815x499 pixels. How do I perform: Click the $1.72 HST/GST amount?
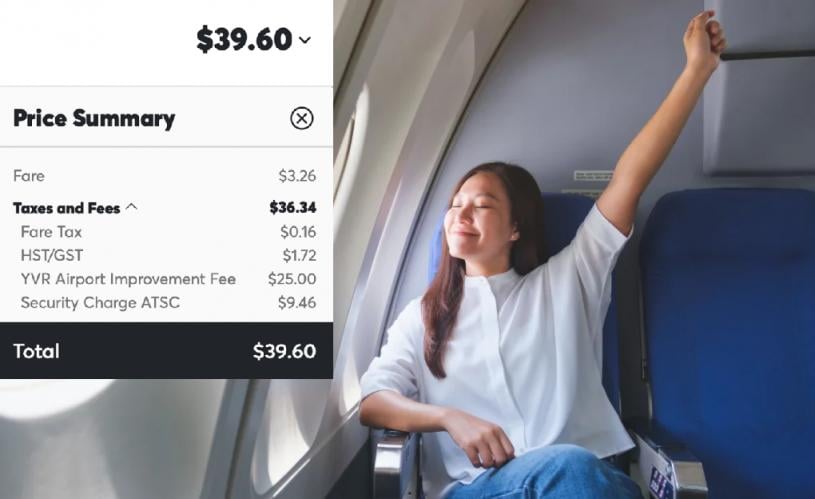pyautogui.click(x=299, y=255)
